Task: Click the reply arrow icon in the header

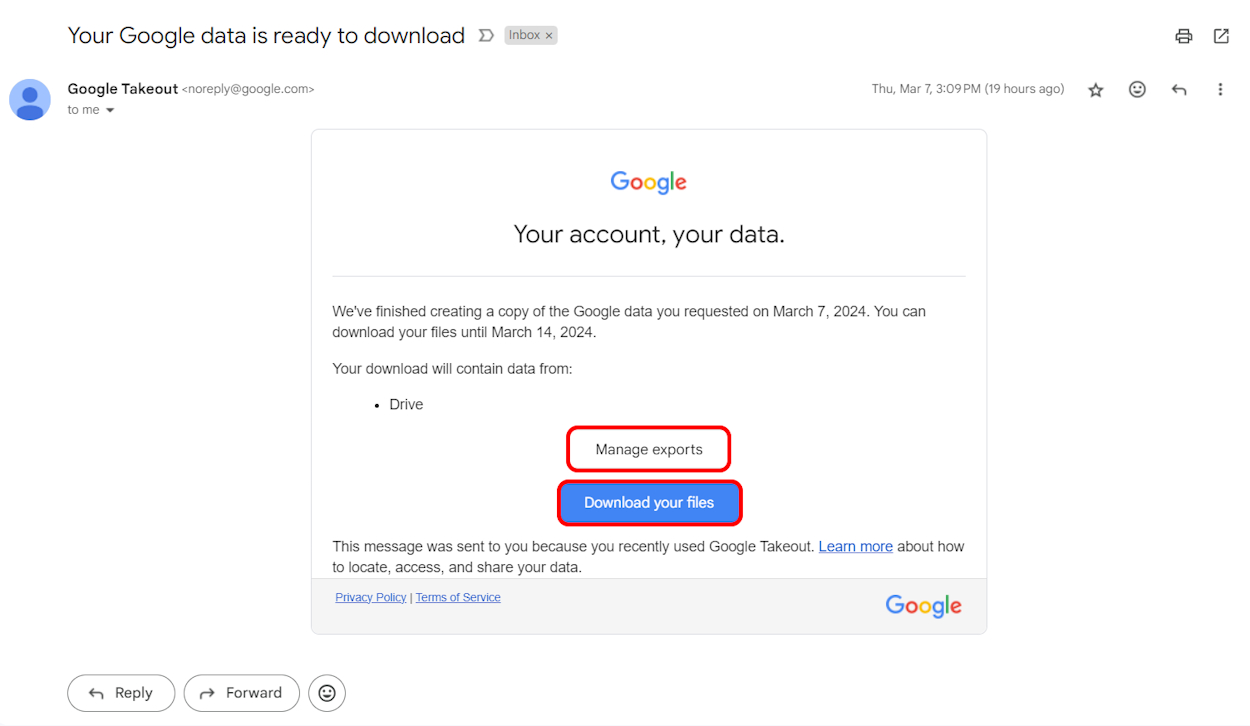Action: pyautogui.click(x=1179, y=89)
